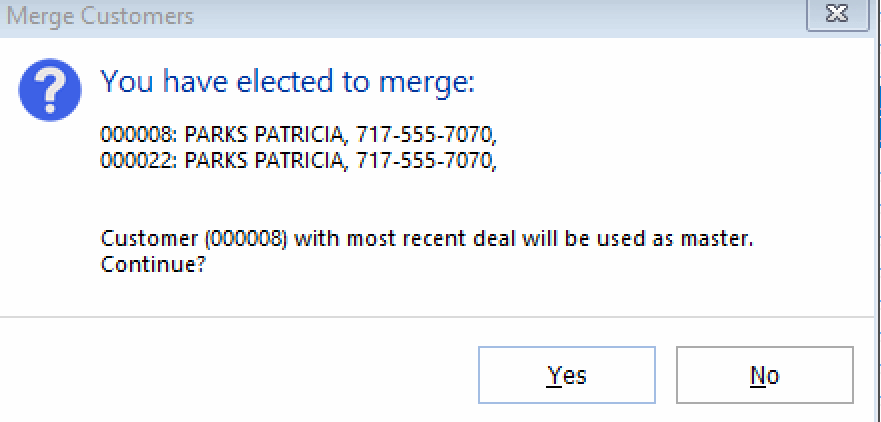Click Yes to confirm the merge
This screenshot has width=881, height=422.
[x=567, y=375]
